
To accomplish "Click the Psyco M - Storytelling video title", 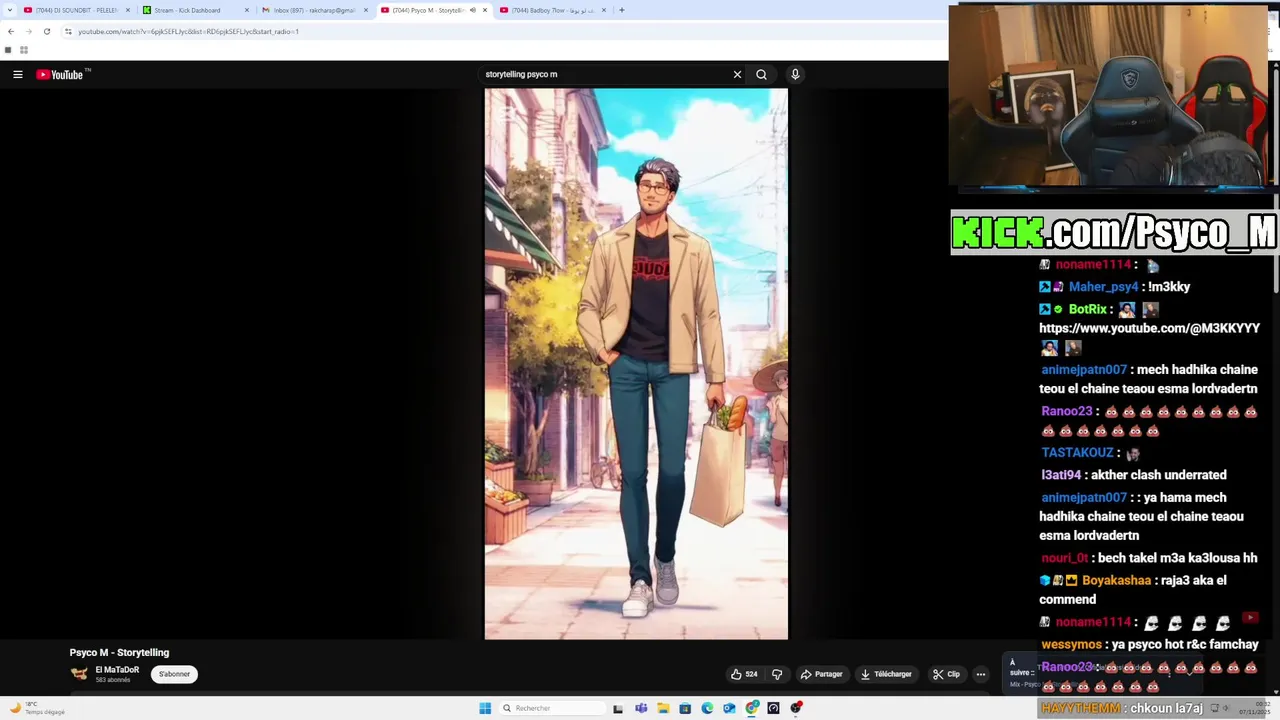I will (x=119, y=652).
